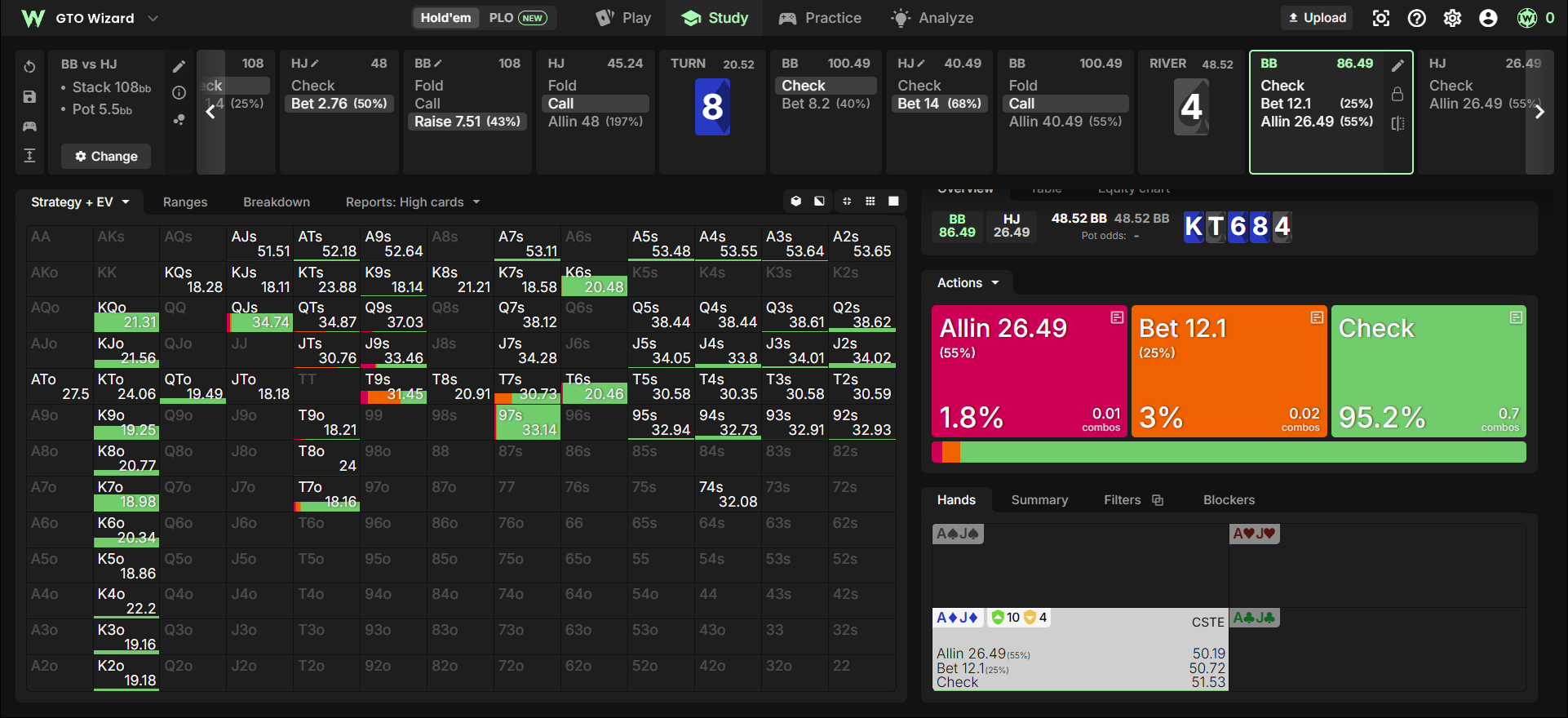Click the Upload button

tap(1317, 18)
